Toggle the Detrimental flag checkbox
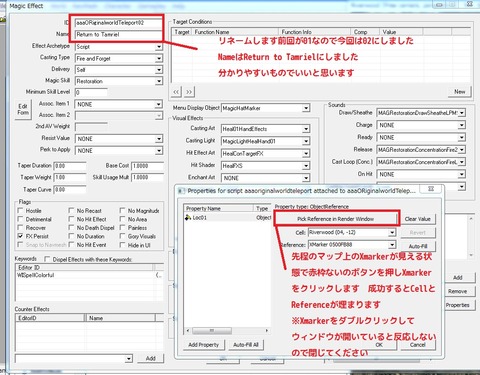The image size is (480, 375). point(20,219)
